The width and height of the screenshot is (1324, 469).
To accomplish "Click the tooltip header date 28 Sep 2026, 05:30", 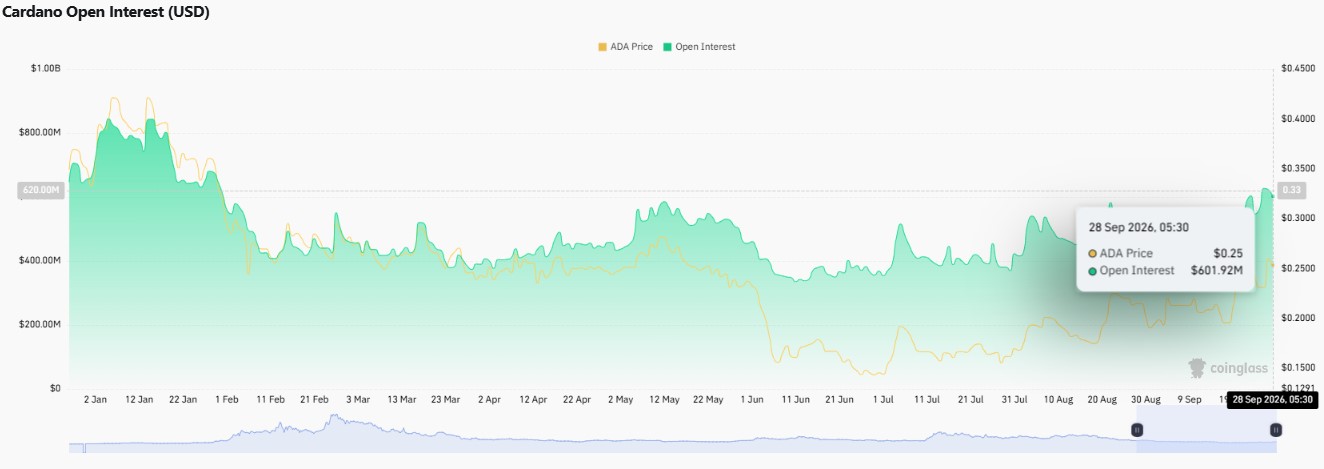I will click(x=1138, y=227).
